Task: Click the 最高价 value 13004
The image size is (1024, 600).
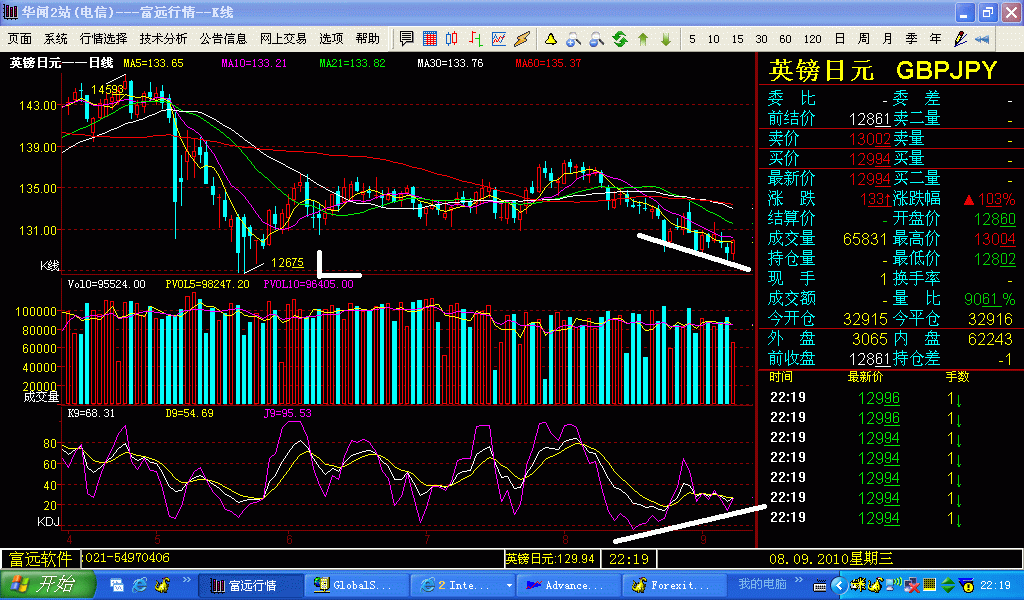Action: coord(995,239)
